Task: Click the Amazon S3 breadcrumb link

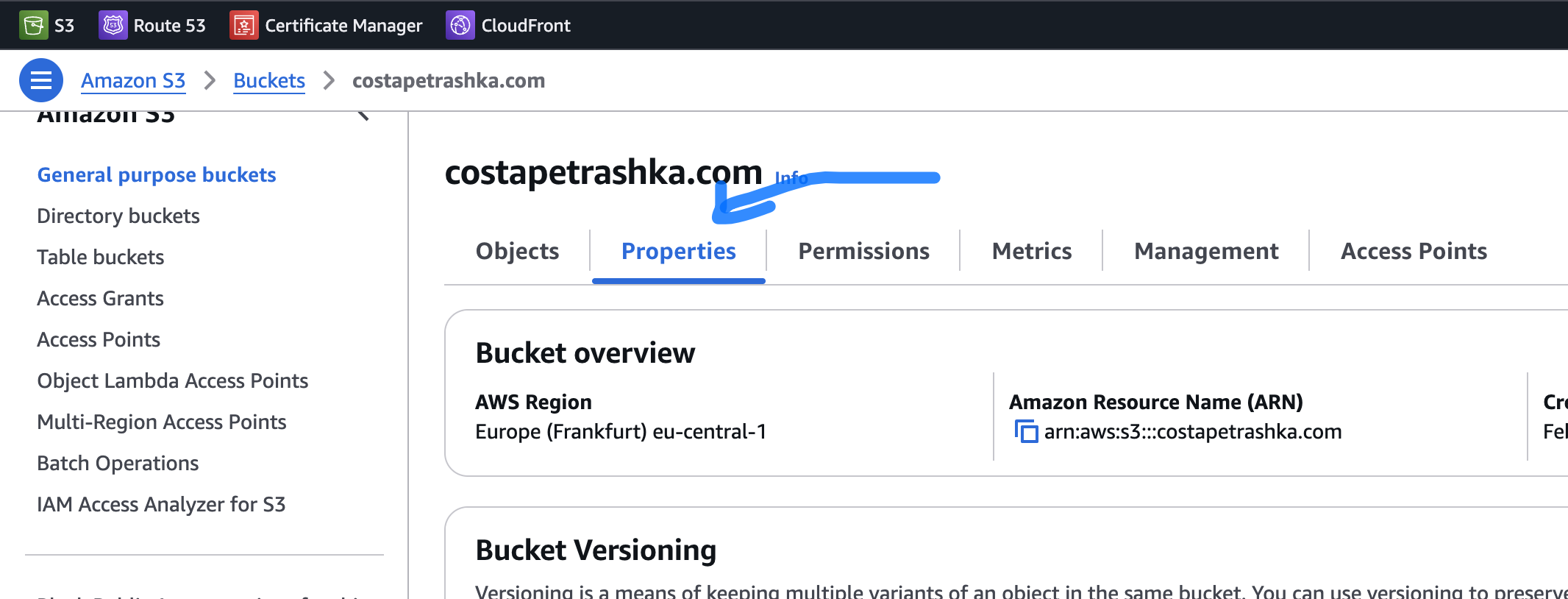Action: coord(133,80)
